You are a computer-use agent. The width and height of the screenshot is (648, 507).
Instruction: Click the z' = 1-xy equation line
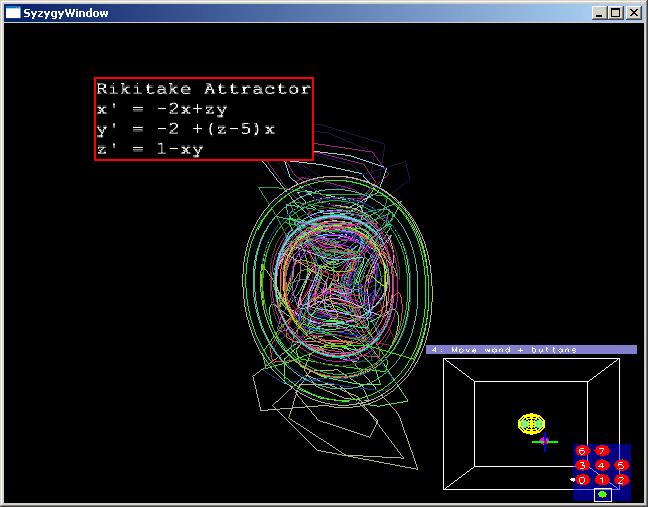[150, 149]
